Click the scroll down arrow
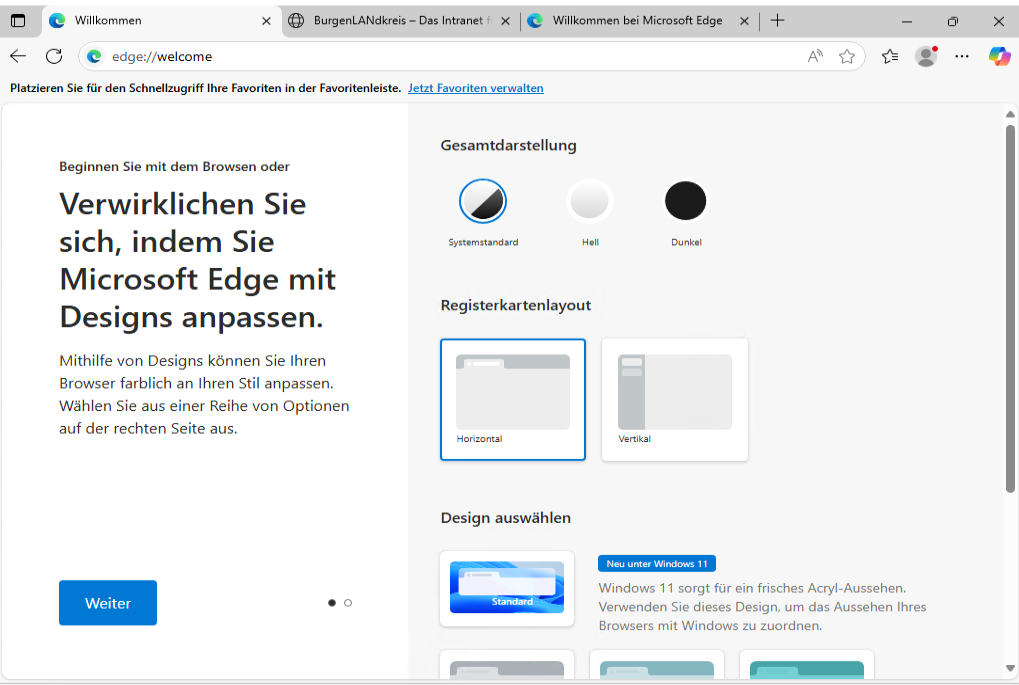The width and height of the screenshot is (1019, 685). (1010, 668)
